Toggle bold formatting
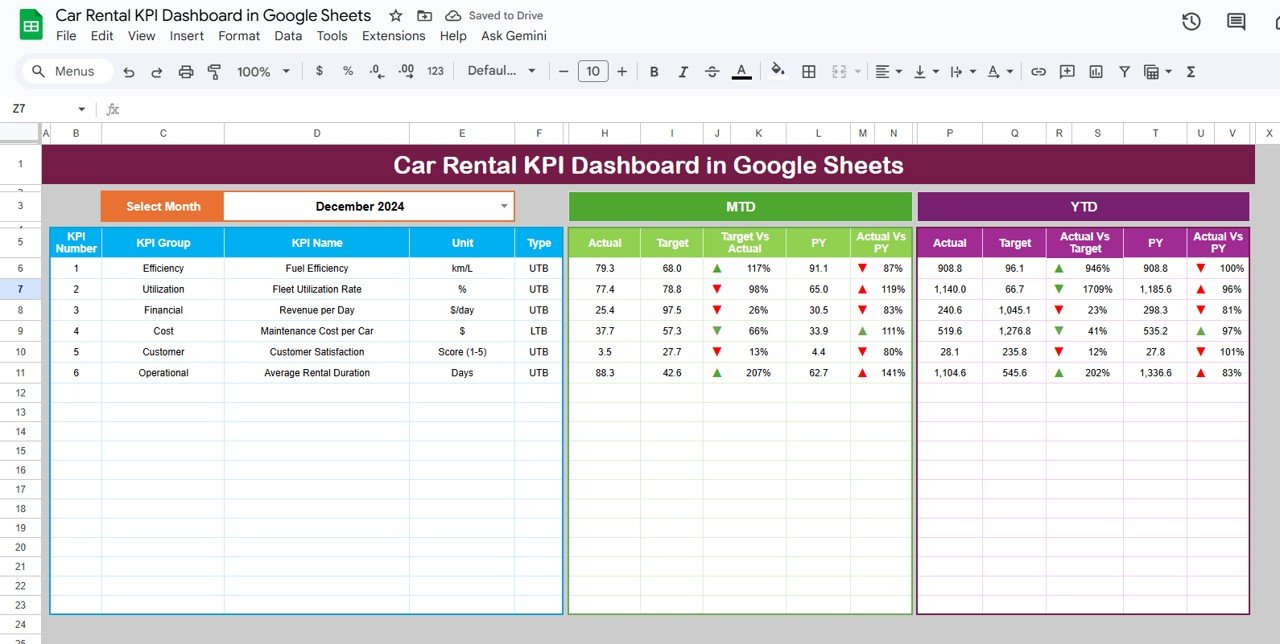 653,71
